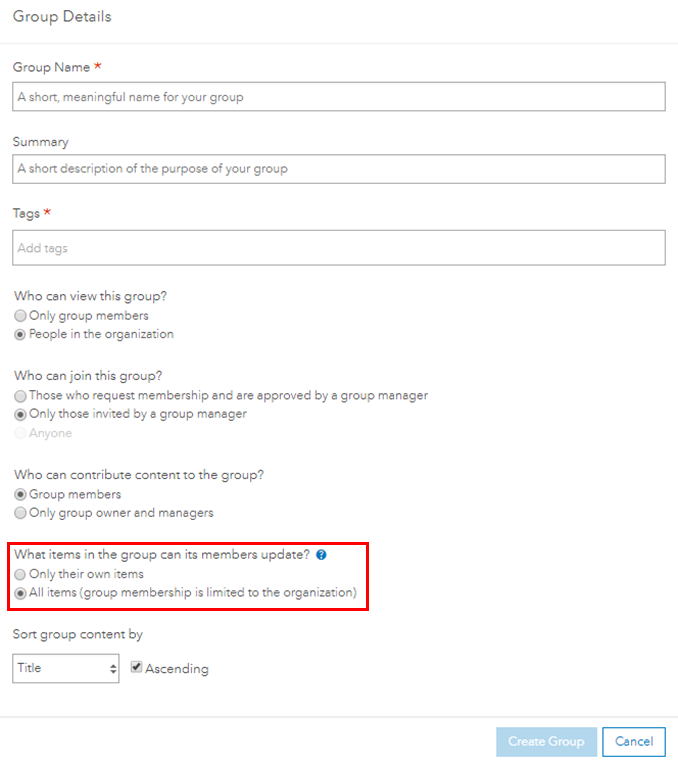Focus the Summary text field
This screenshot has width=678, height=765.
click(x=339, y=169)
